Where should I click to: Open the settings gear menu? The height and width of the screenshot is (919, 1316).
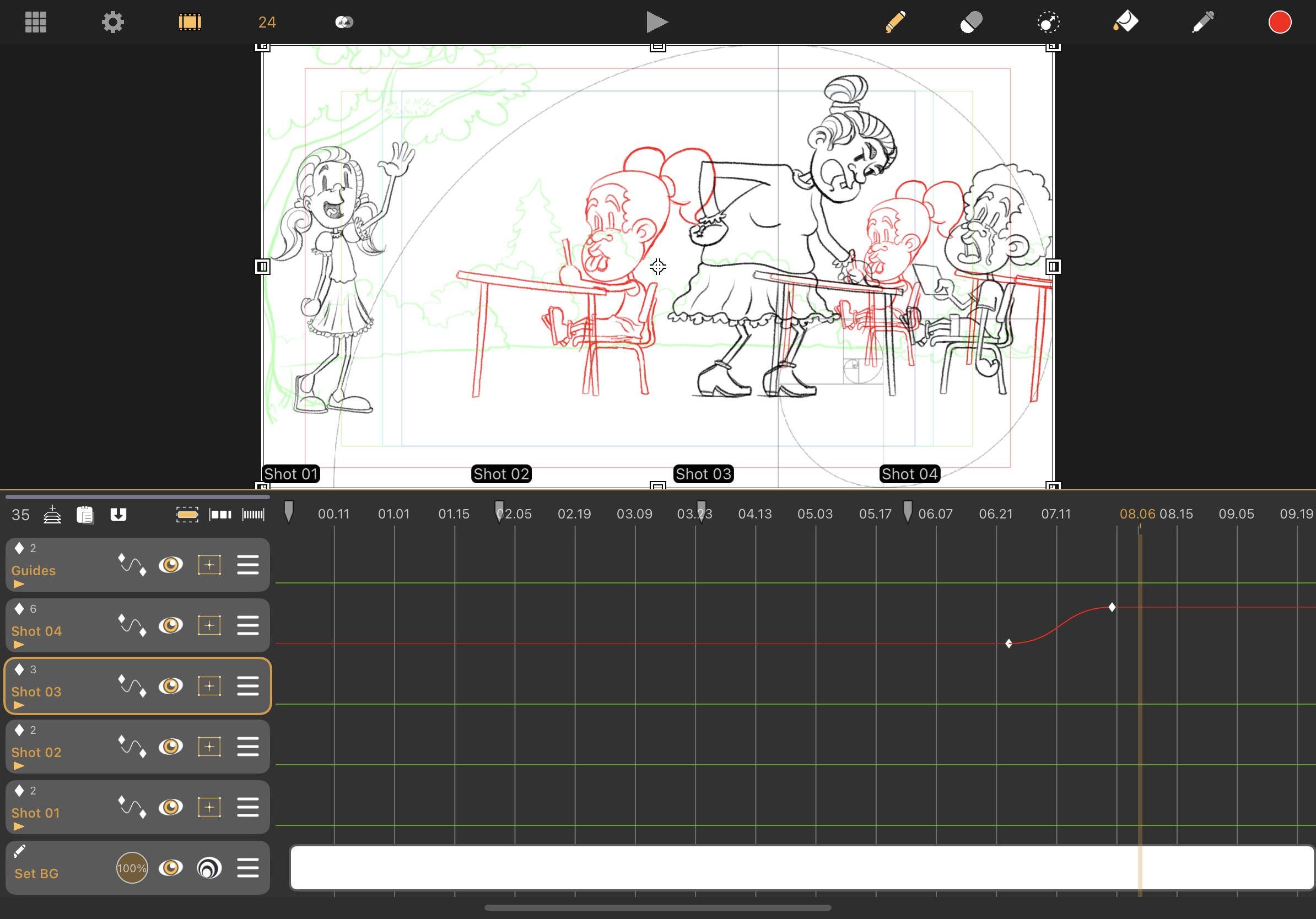click(112, 23)
